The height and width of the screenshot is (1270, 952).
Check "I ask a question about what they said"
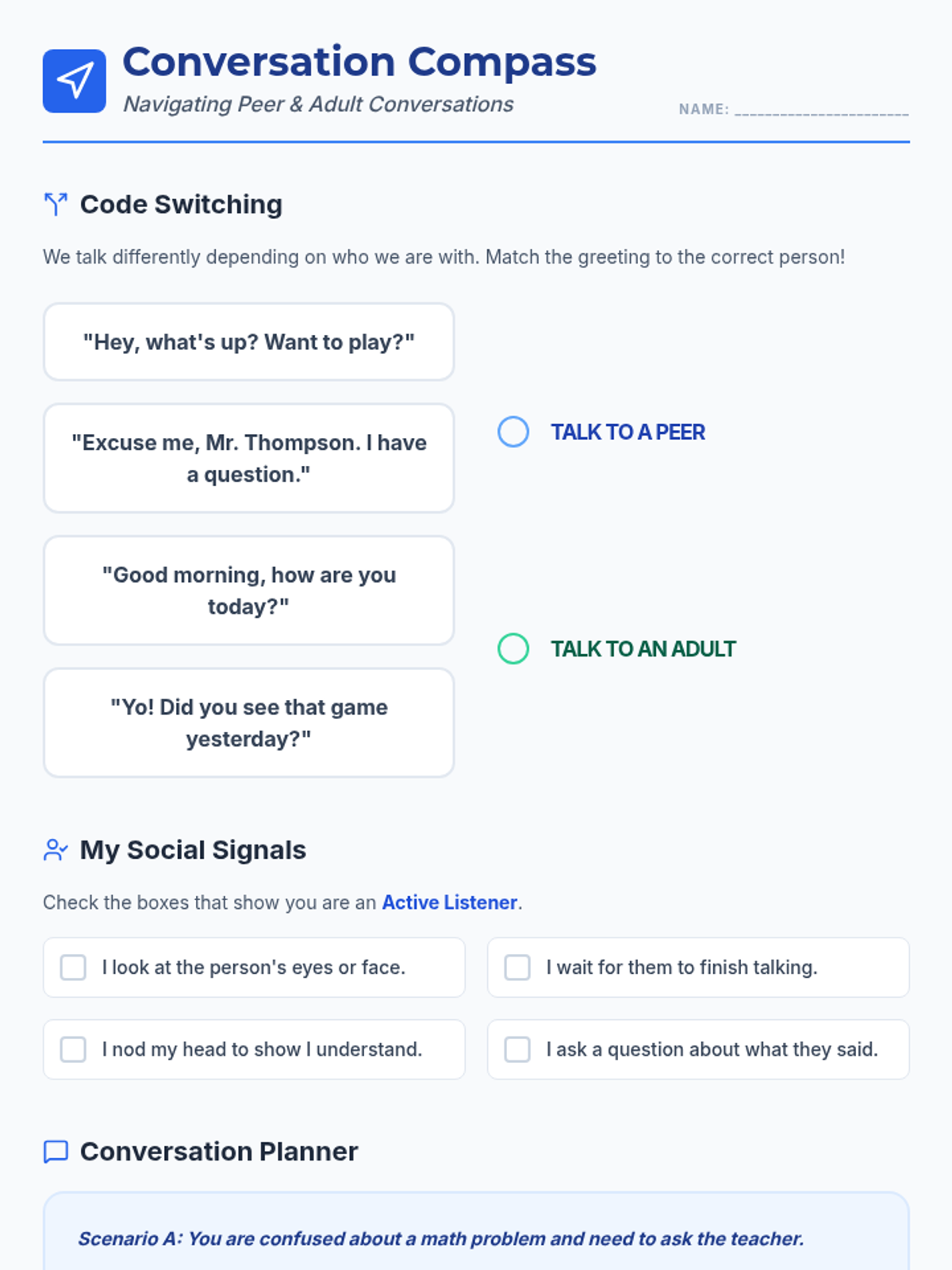tap(517, 1049)
